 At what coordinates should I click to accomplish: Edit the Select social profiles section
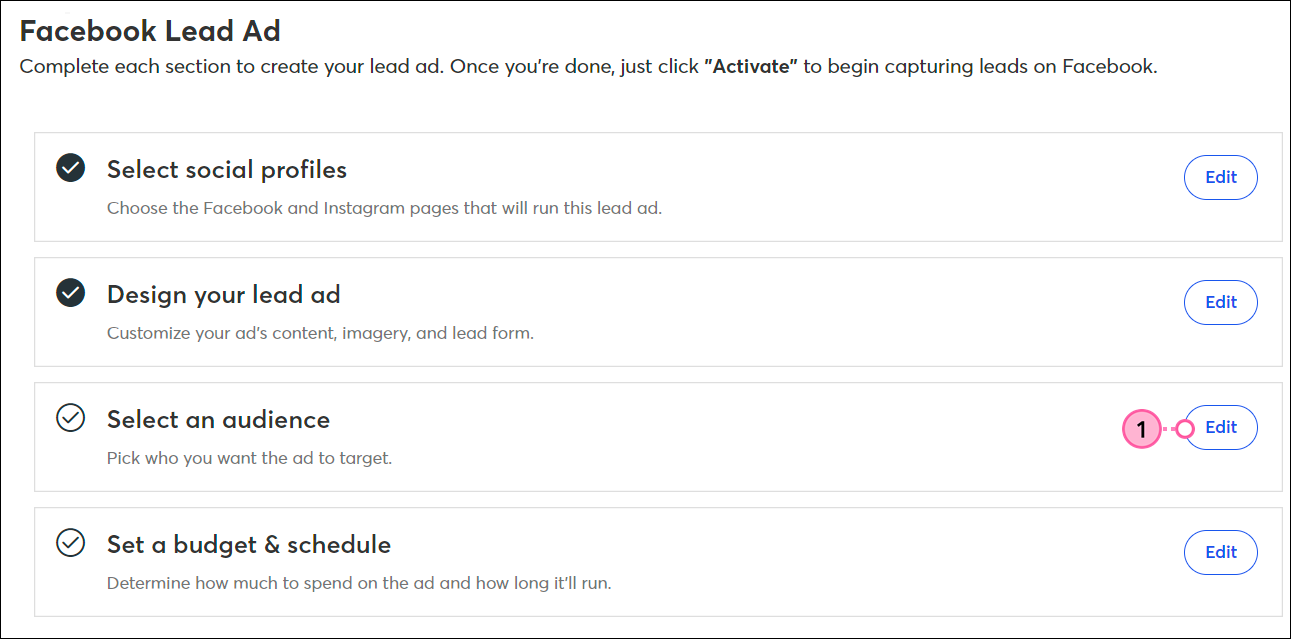[1221, 177]
